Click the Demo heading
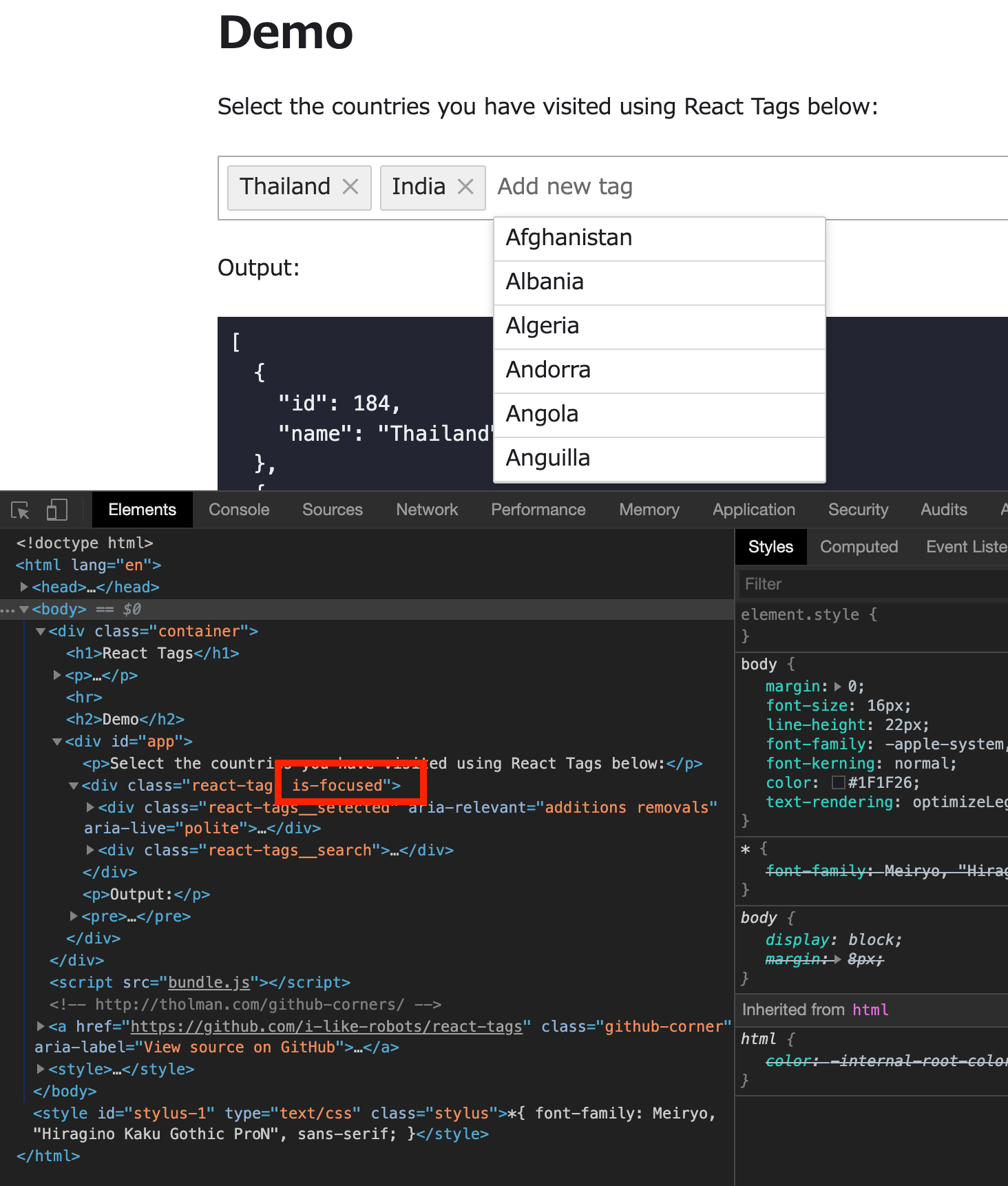1008x1186 pixels. click(286, 32)
